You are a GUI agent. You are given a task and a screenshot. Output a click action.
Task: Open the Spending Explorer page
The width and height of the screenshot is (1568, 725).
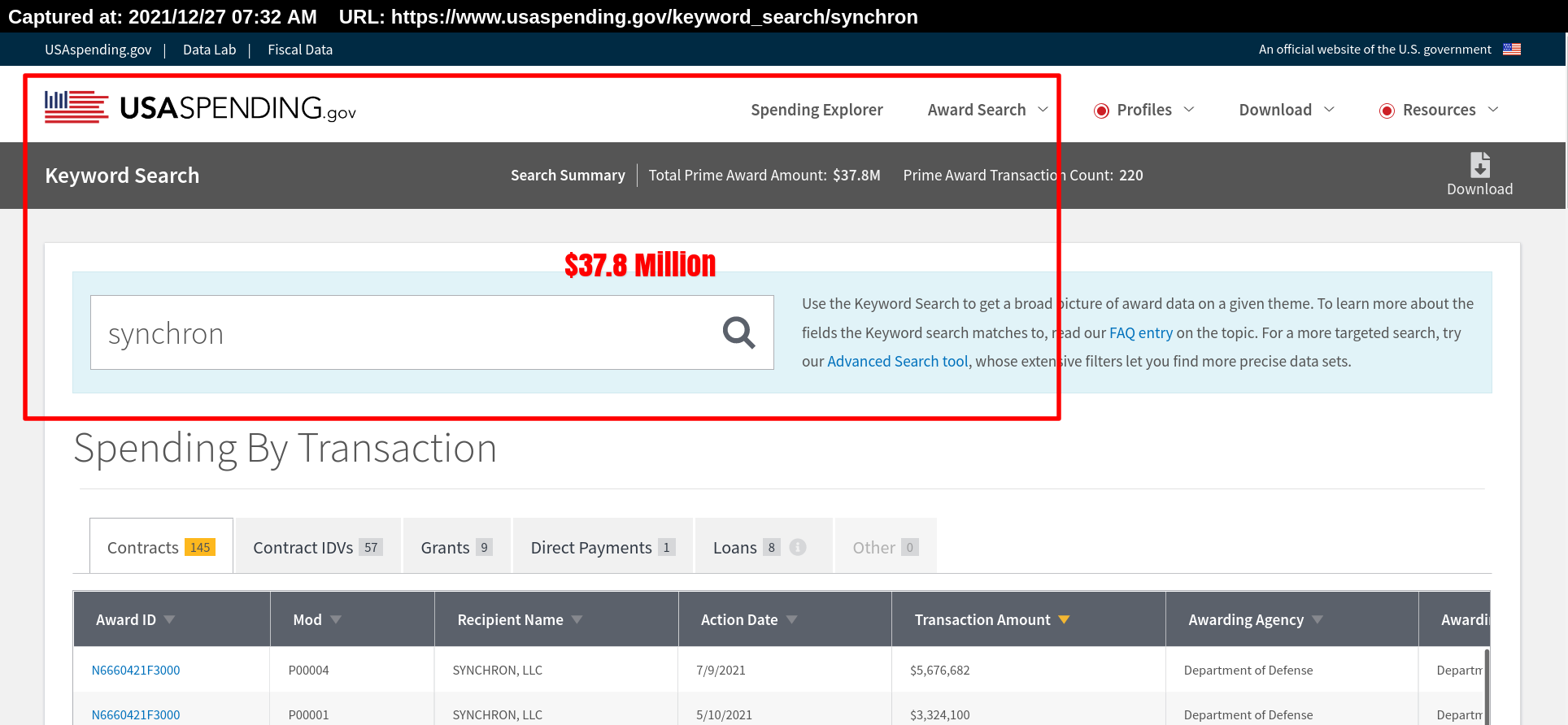coord(817,110)
